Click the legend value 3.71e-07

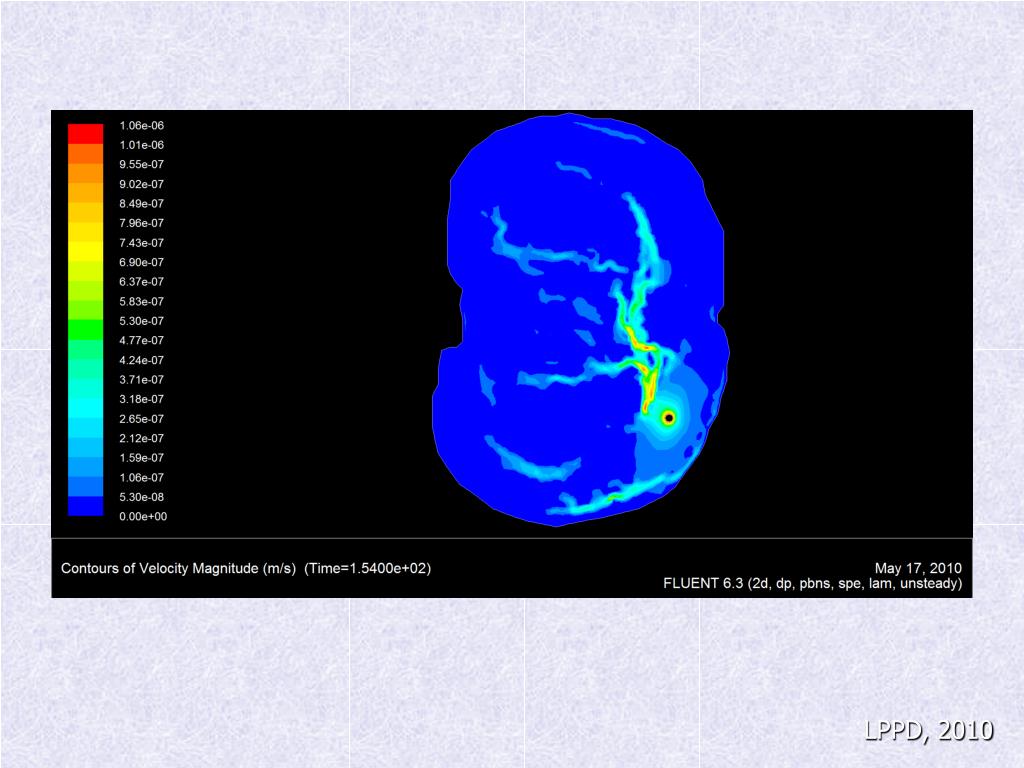[141, 379]
